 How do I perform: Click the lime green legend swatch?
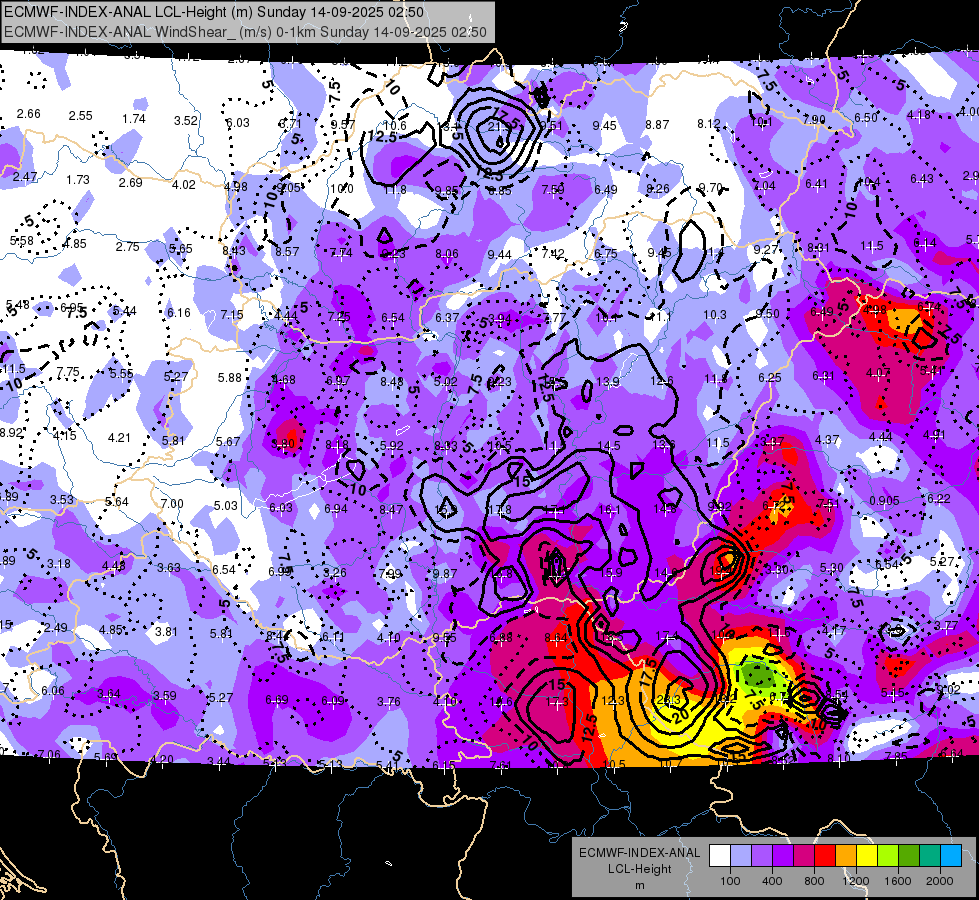coord(888,856)
